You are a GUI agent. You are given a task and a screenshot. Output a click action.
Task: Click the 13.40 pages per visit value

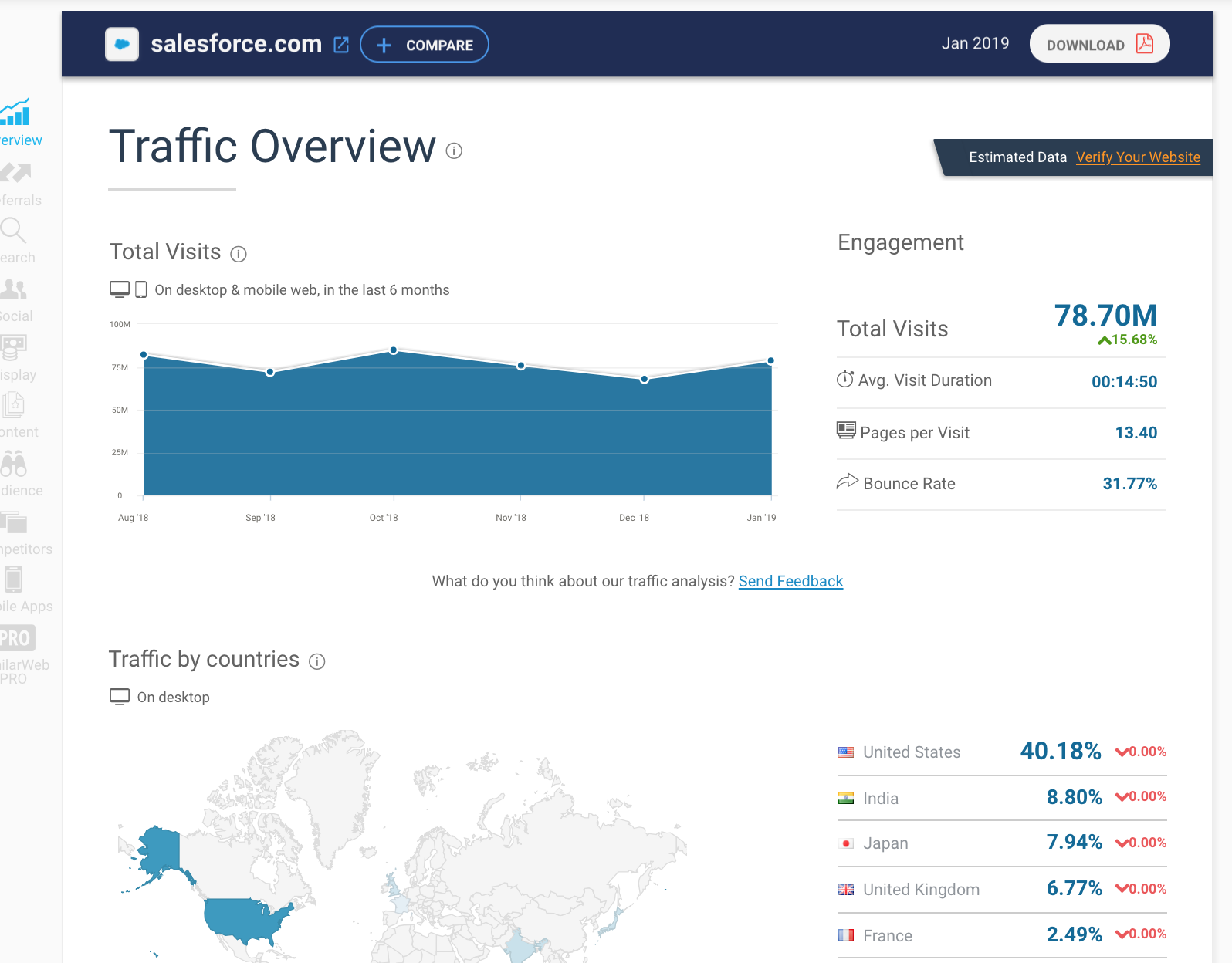(1136, 433)
